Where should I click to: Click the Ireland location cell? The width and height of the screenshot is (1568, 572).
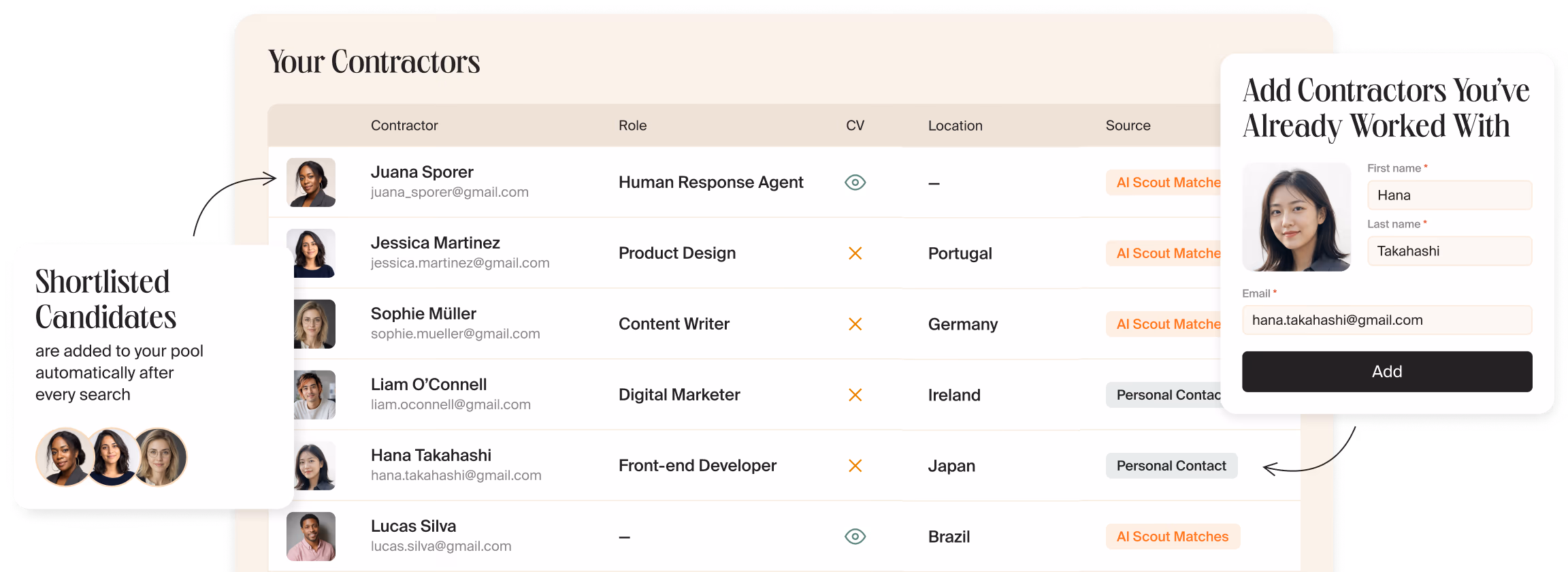coord(954,395)
